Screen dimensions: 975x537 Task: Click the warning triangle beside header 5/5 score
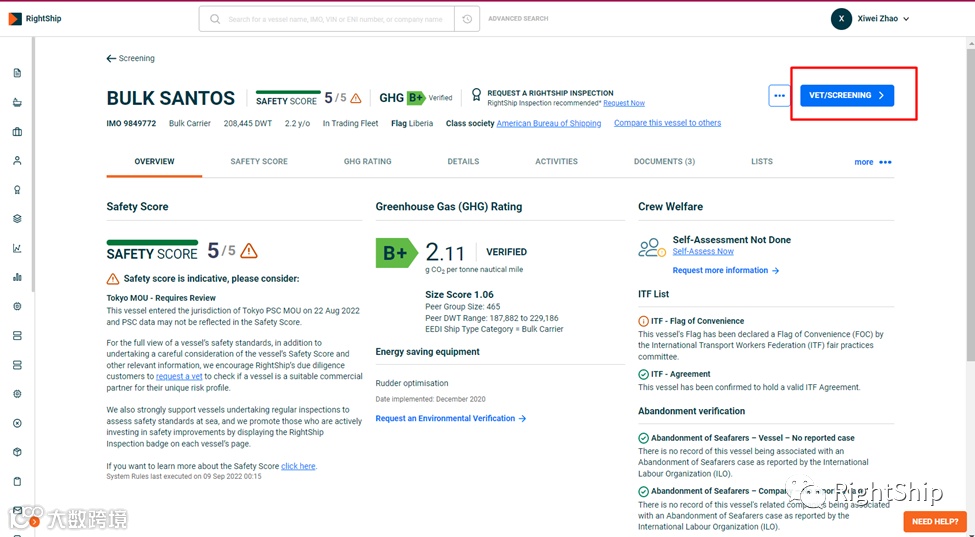356,98
